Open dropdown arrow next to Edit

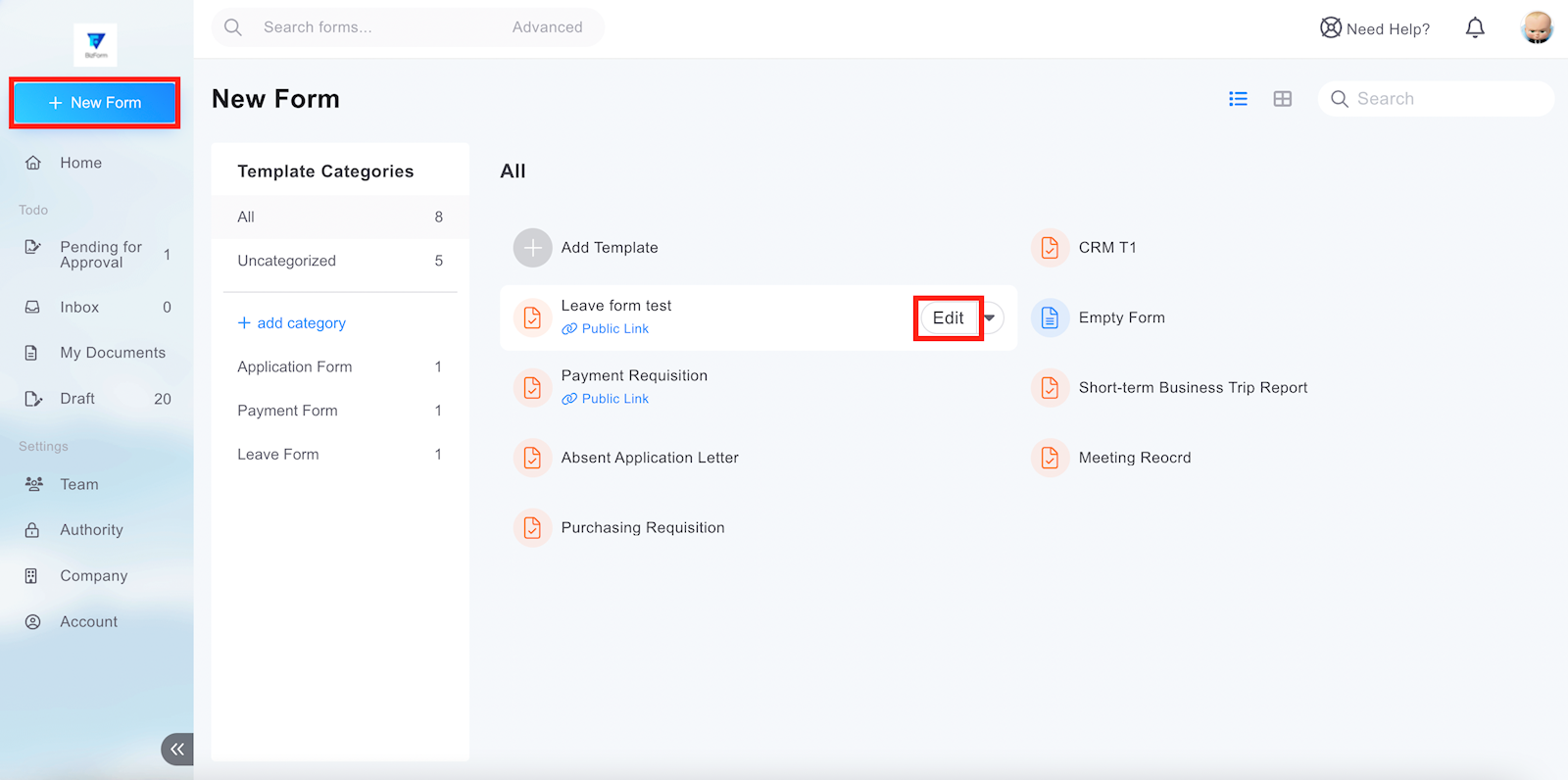991,317
